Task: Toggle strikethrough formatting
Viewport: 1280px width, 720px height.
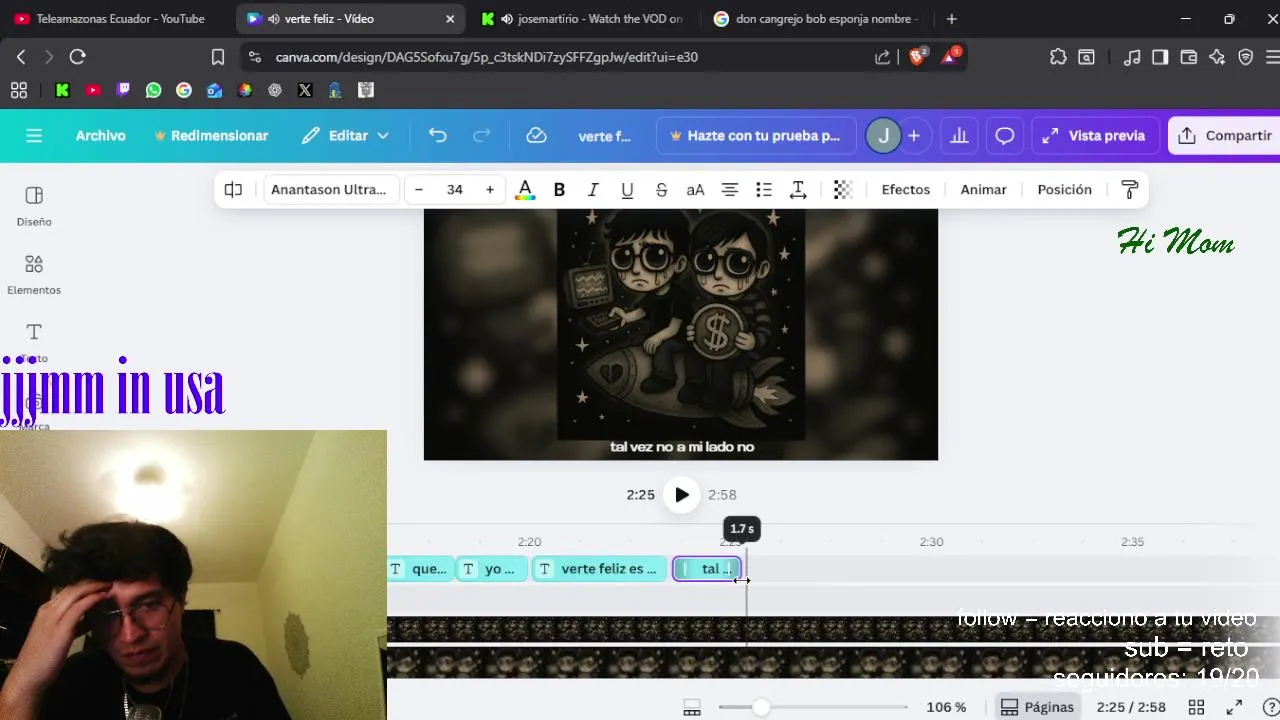Action: point(661,190)
